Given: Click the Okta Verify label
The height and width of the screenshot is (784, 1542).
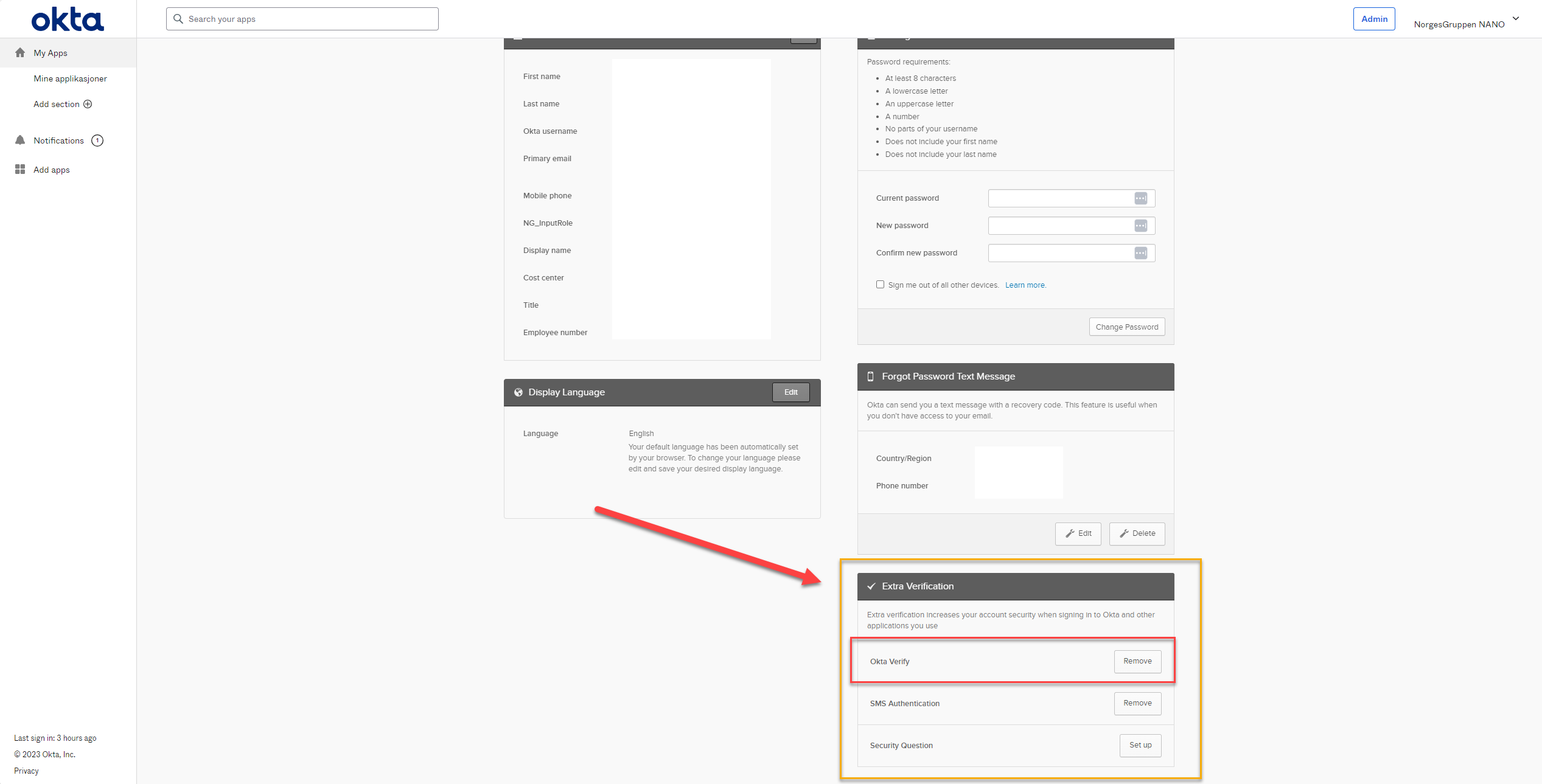Looking at the screenshot, I should 890,662.
